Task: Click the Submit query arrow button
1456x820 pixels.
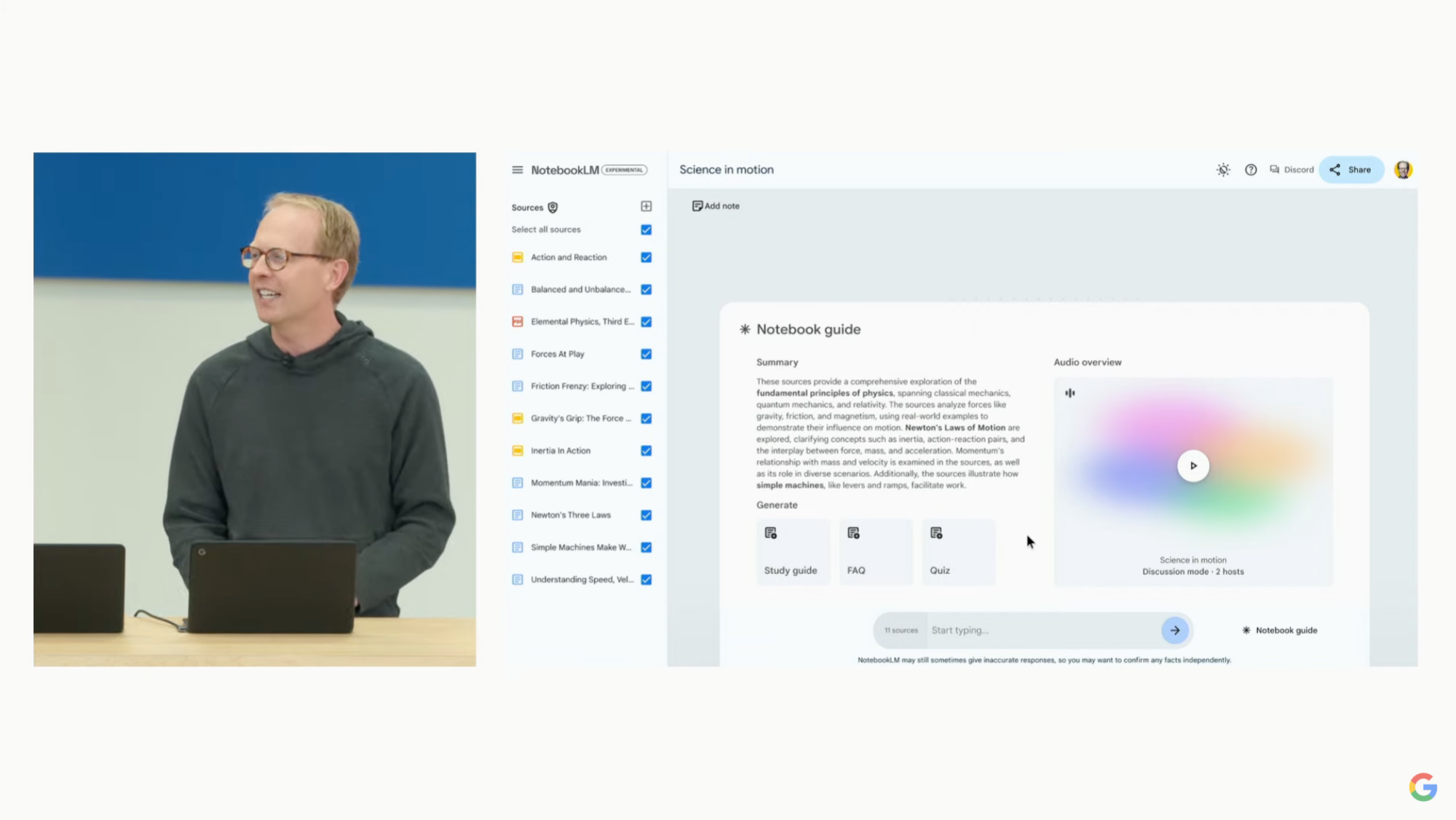Action: [x=1175, y=630]
